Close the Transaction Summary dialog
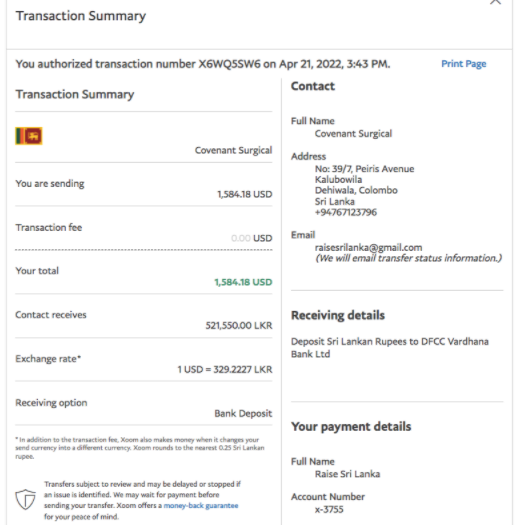 496,2
